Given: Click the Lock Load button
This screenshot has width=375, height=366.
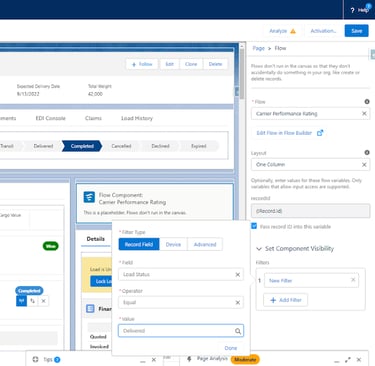Looking at the screenshot, I should pyautogui.click(x=101, y=281).
